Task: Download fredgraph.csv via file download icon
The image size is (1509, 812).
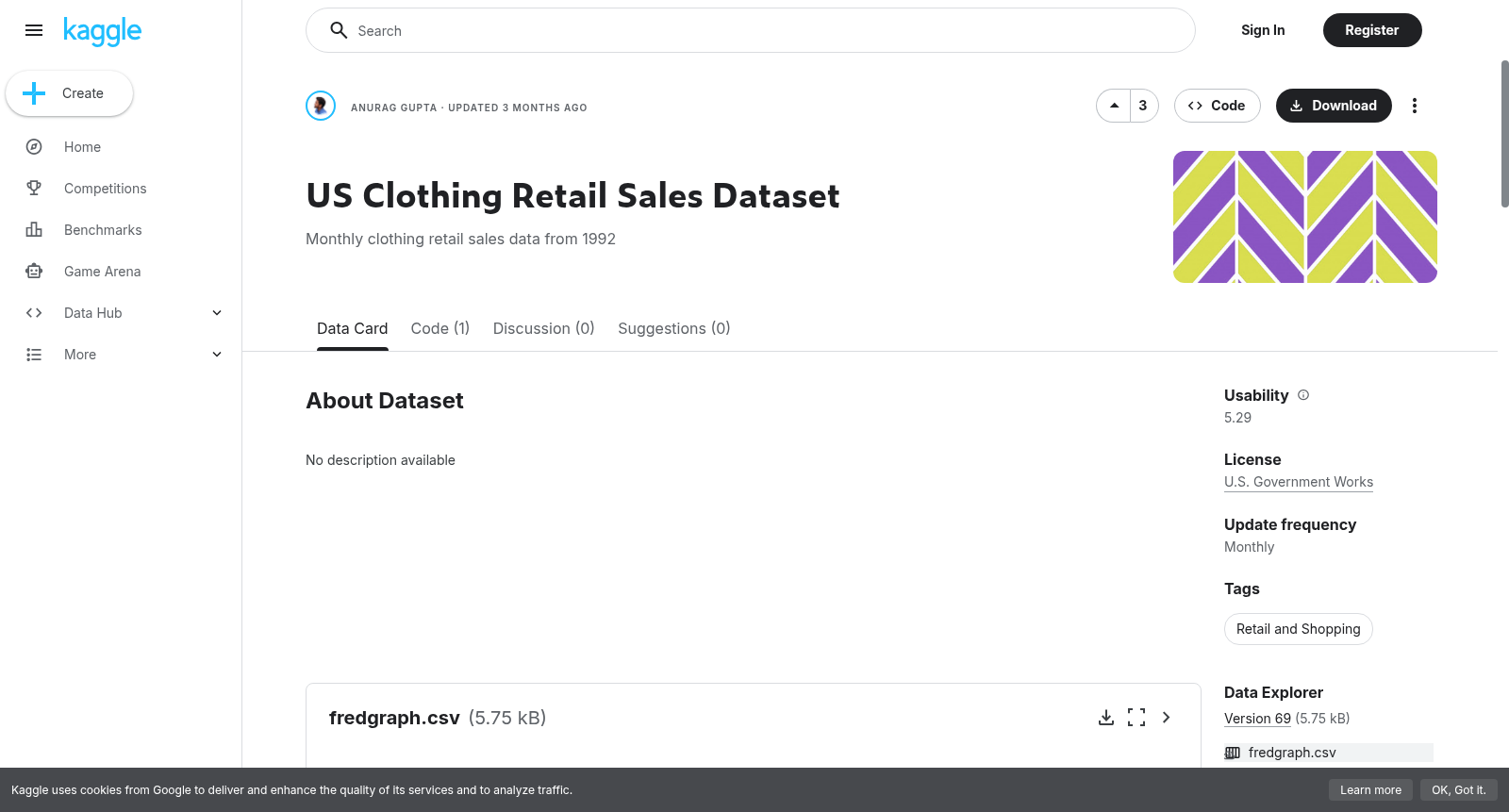Action: coord(1106,718)
